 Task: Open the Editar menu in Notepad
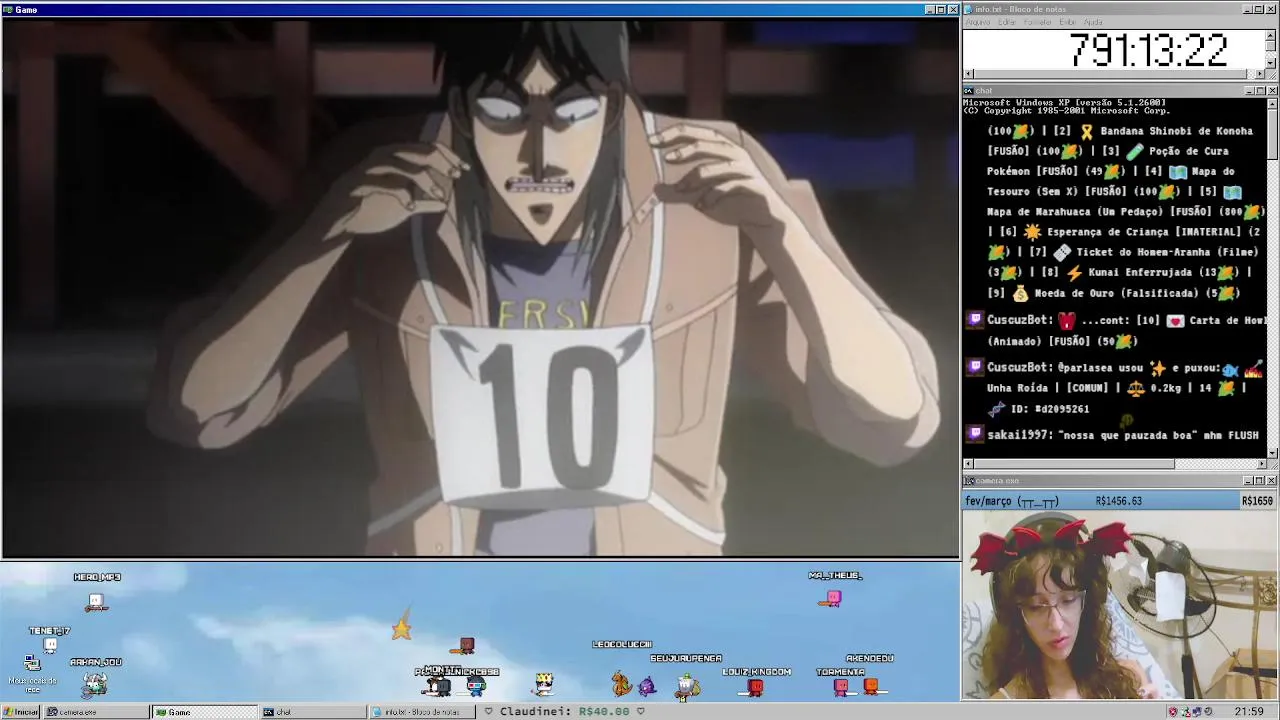pyautogui.click(x=1007, y=22)
